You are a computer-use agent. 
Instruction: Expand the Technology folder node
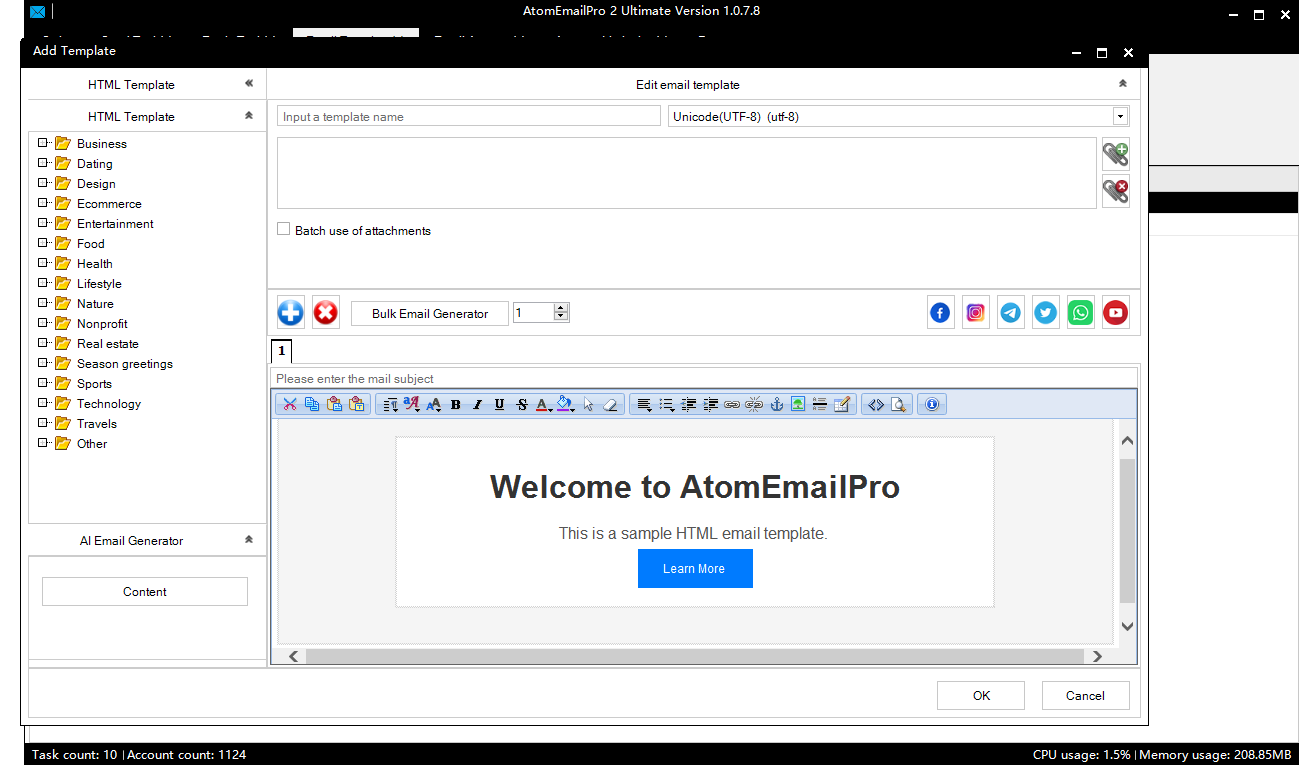coord(43,403)
